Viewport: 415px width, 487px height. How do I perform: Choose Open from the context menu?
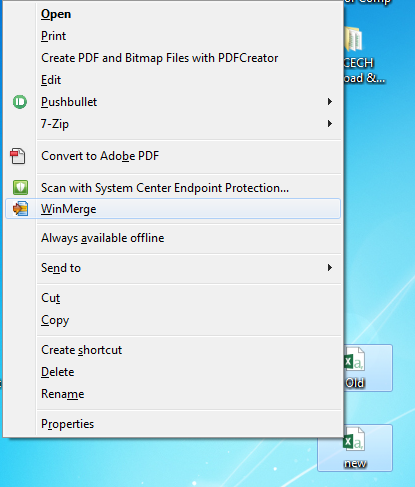(x=56, y=14)
